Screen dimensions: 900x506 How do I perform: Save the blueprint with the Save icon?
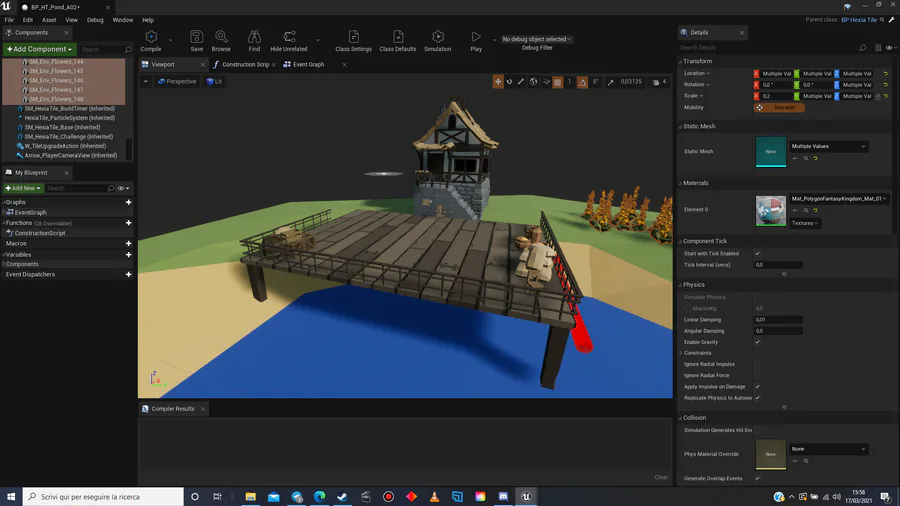pyautogui.click(x=196, y=41)
